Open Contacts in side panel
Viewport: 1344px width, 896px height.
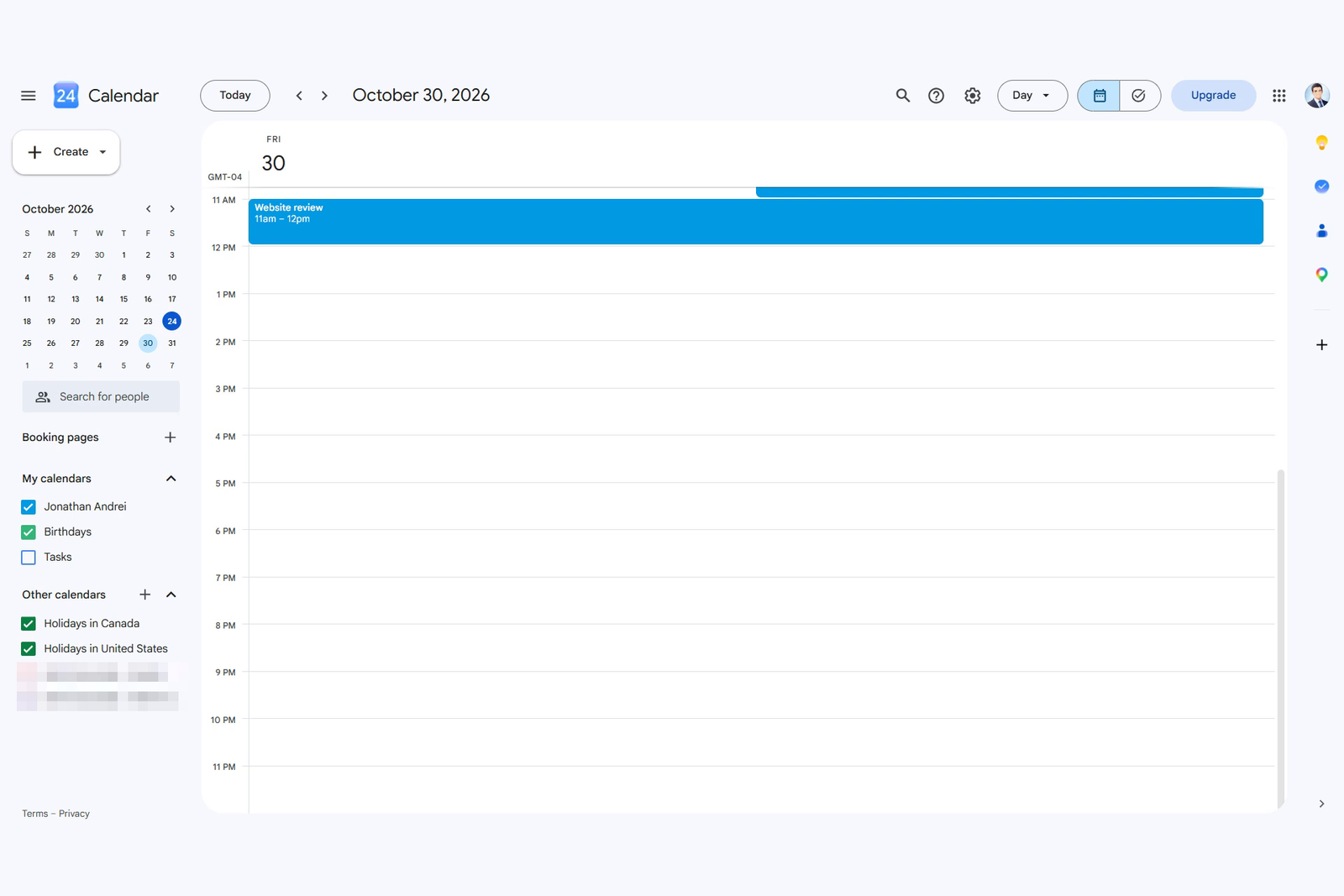(x=1321, y=230)
